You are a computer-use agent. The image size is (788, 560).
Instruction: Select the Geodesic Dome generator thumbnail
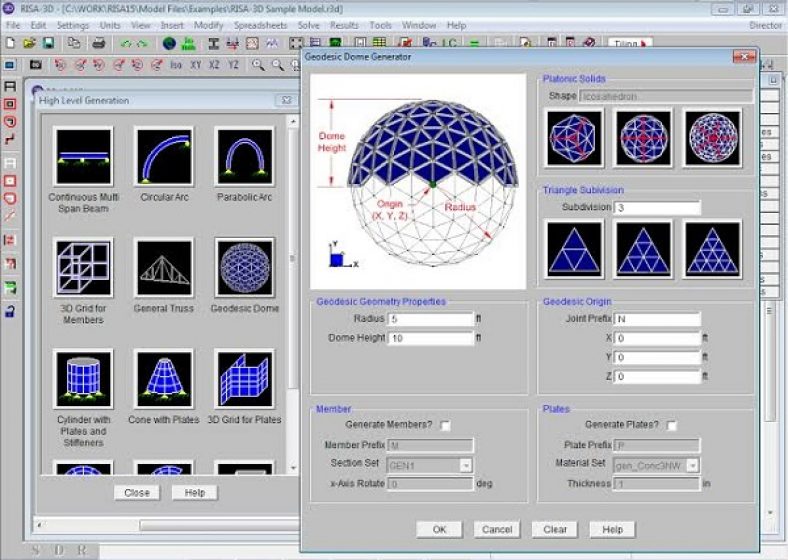point(244,267)
